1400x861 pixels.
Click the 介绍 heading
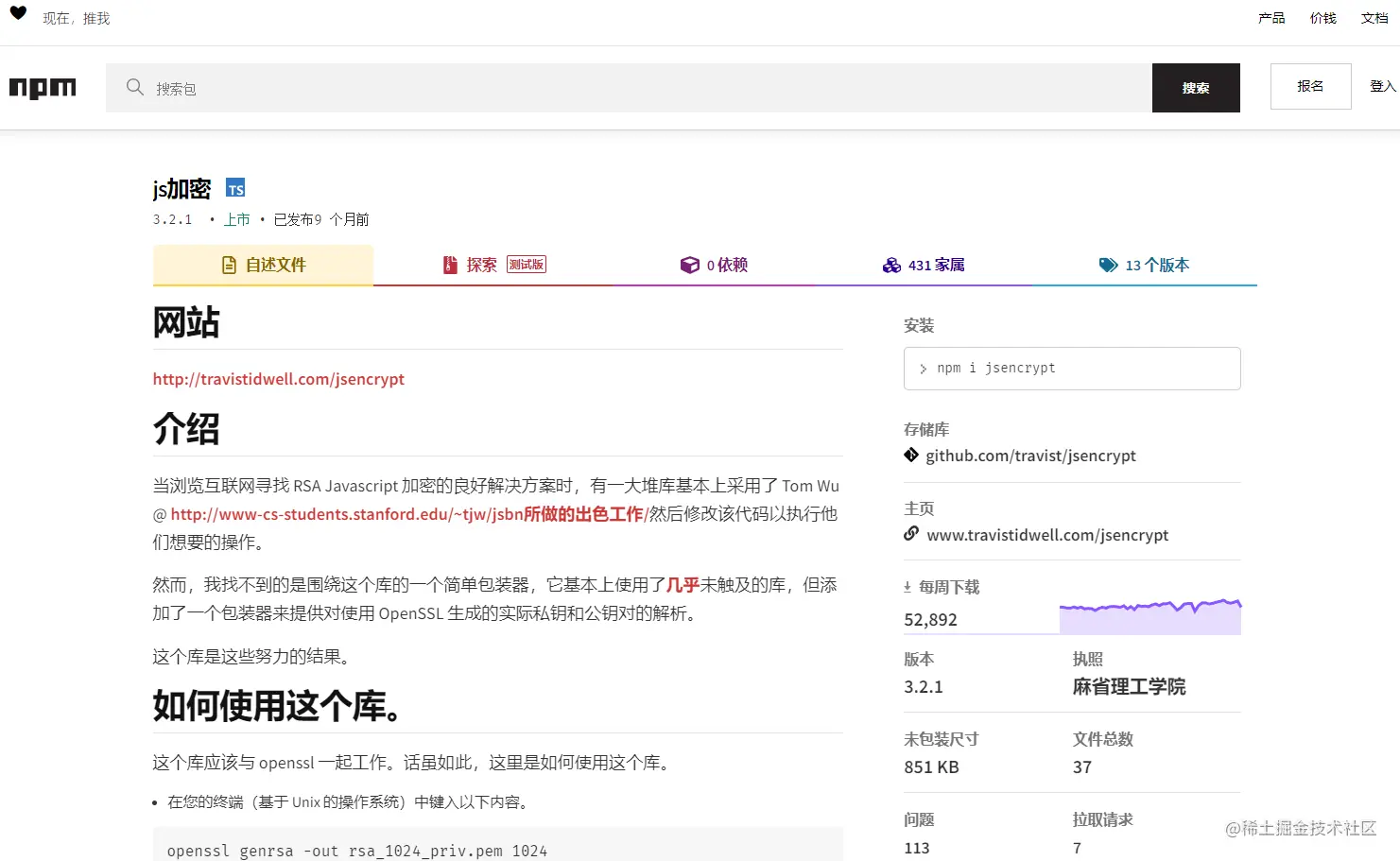pos(186,429)
